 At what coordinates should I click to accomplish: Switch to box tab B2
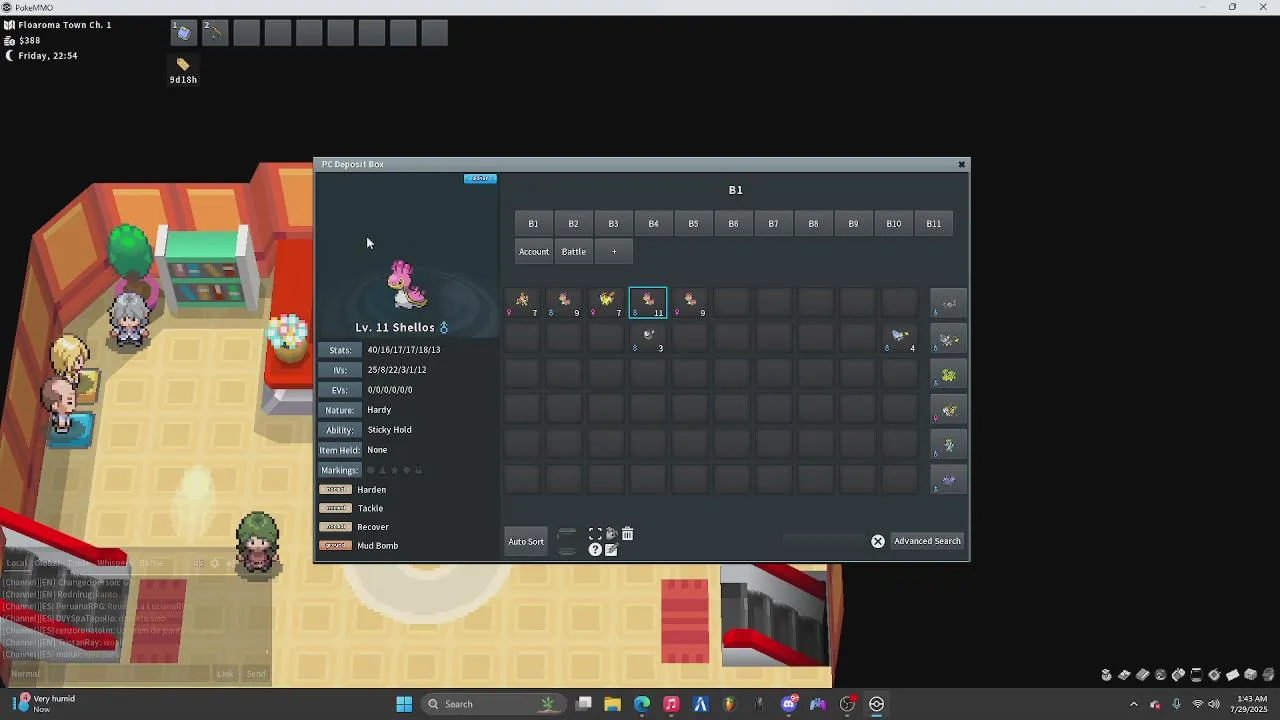click(573, 224)
